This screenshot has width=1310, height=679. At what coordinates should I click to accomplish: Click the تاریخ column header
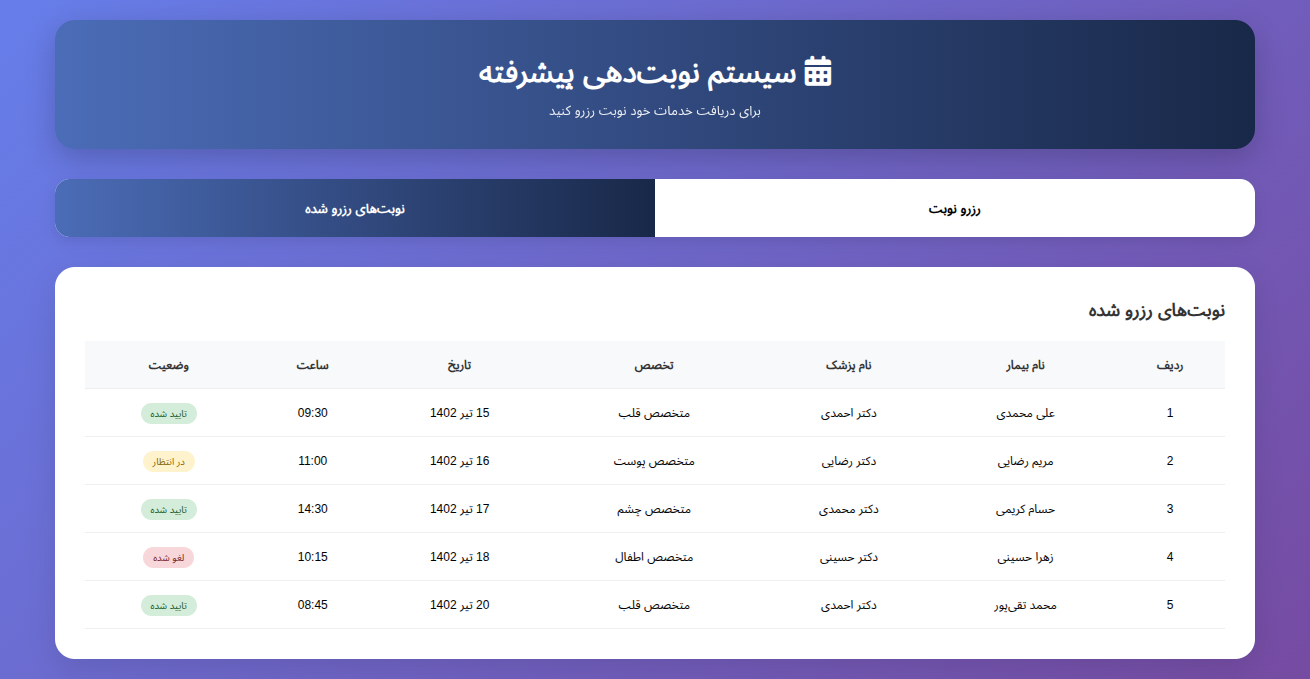pos(460,365)
